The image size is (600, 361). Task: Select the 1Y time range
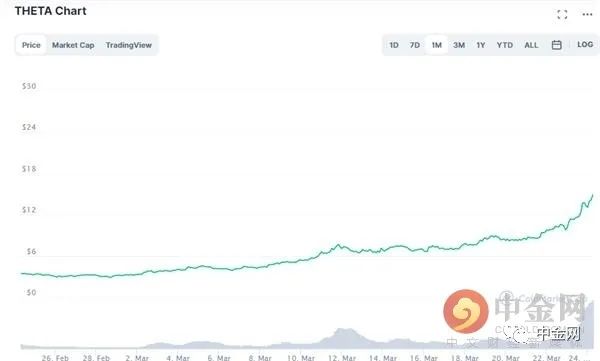point(481,45)
